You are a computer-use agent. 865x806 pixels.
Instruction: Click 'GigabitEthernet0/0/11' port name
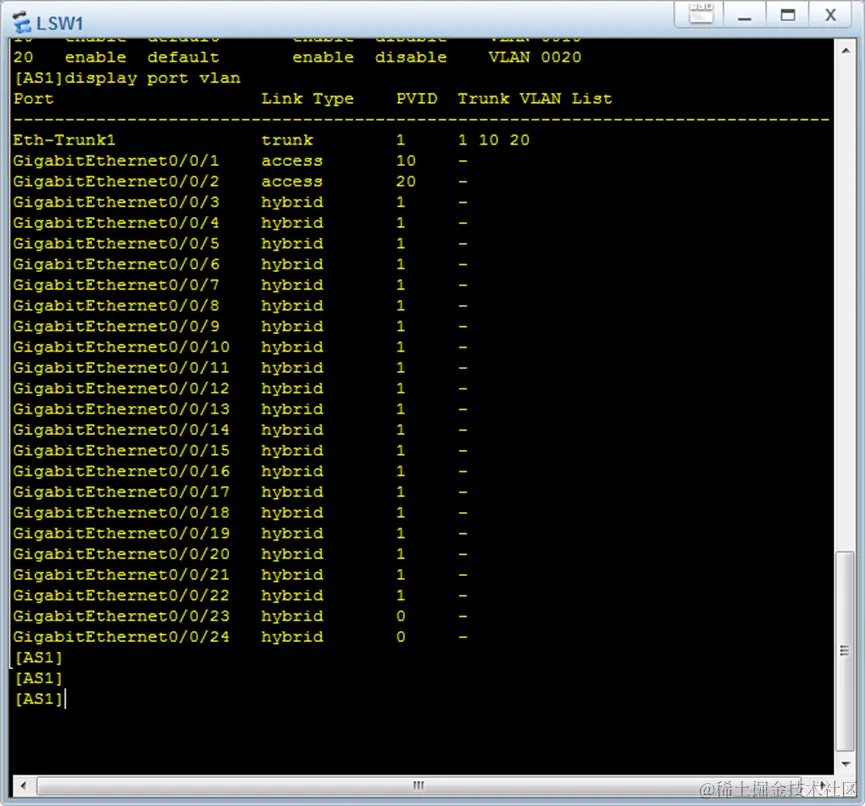click(121, 368)
